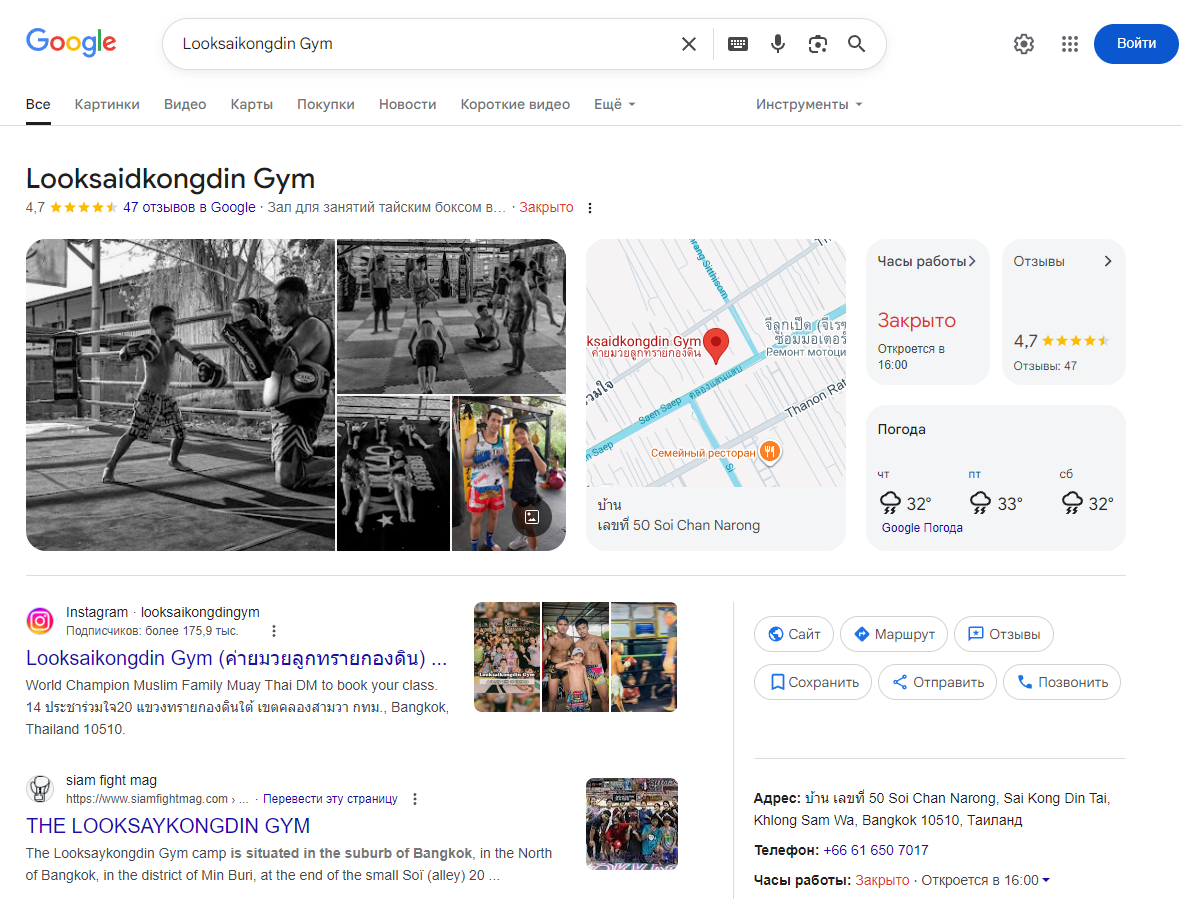Expand the Ещё search tabs dropdown
This screenshot has width=1182, height=899.
coord(614,104)
